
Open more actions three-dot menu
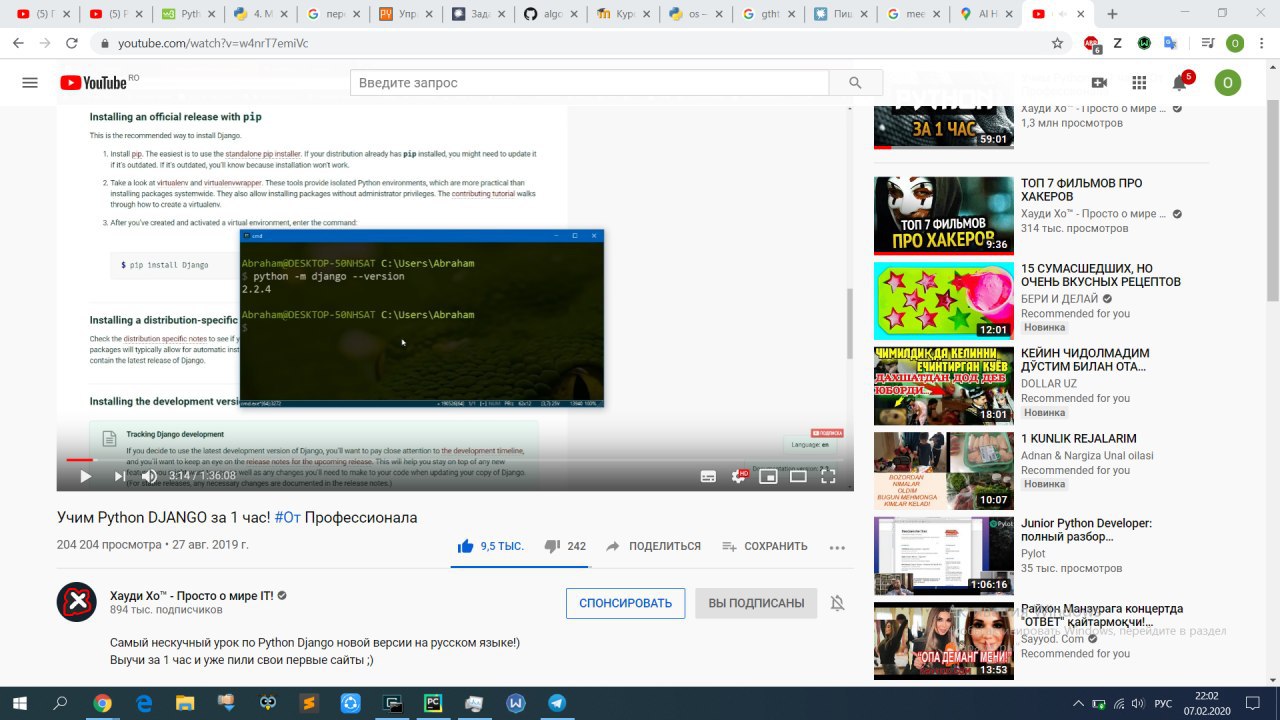click(x=837, y=547)
